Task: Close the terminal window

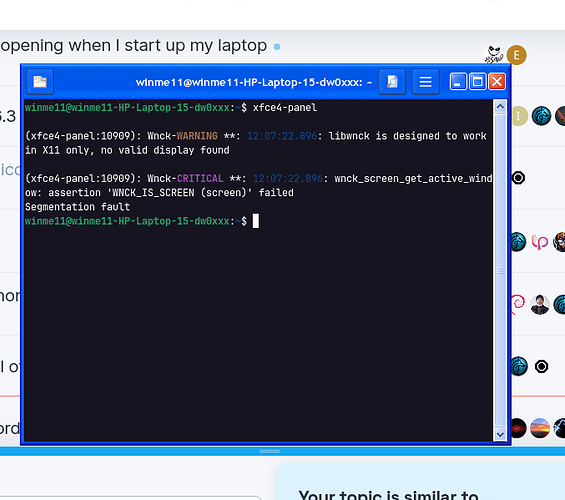Action: [497, 82]
